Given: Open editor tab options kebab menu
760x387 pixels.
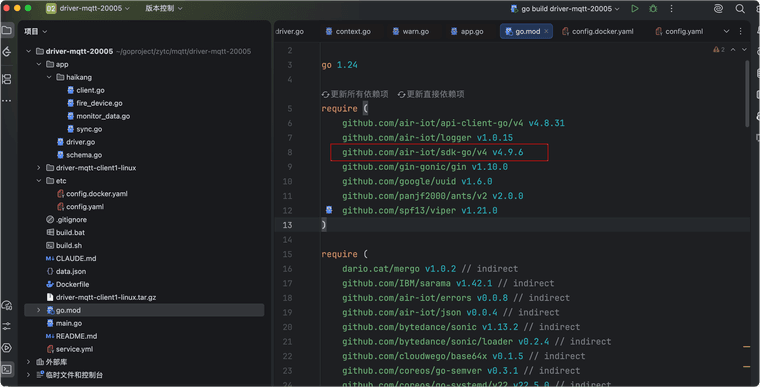Looking at the screenshot, I should [x=740, y=31].
